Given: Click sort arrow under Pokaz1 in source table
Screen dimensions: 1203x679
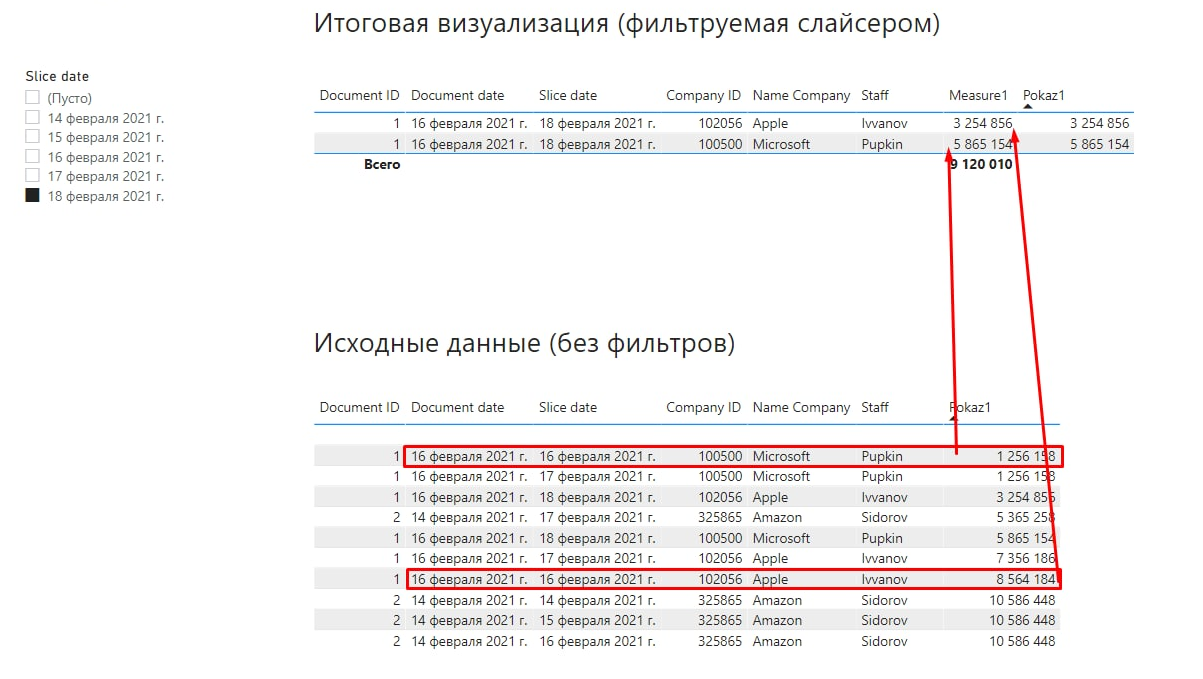Looking at the screenshot, I should pyautogui.click(x=954, y=418).
